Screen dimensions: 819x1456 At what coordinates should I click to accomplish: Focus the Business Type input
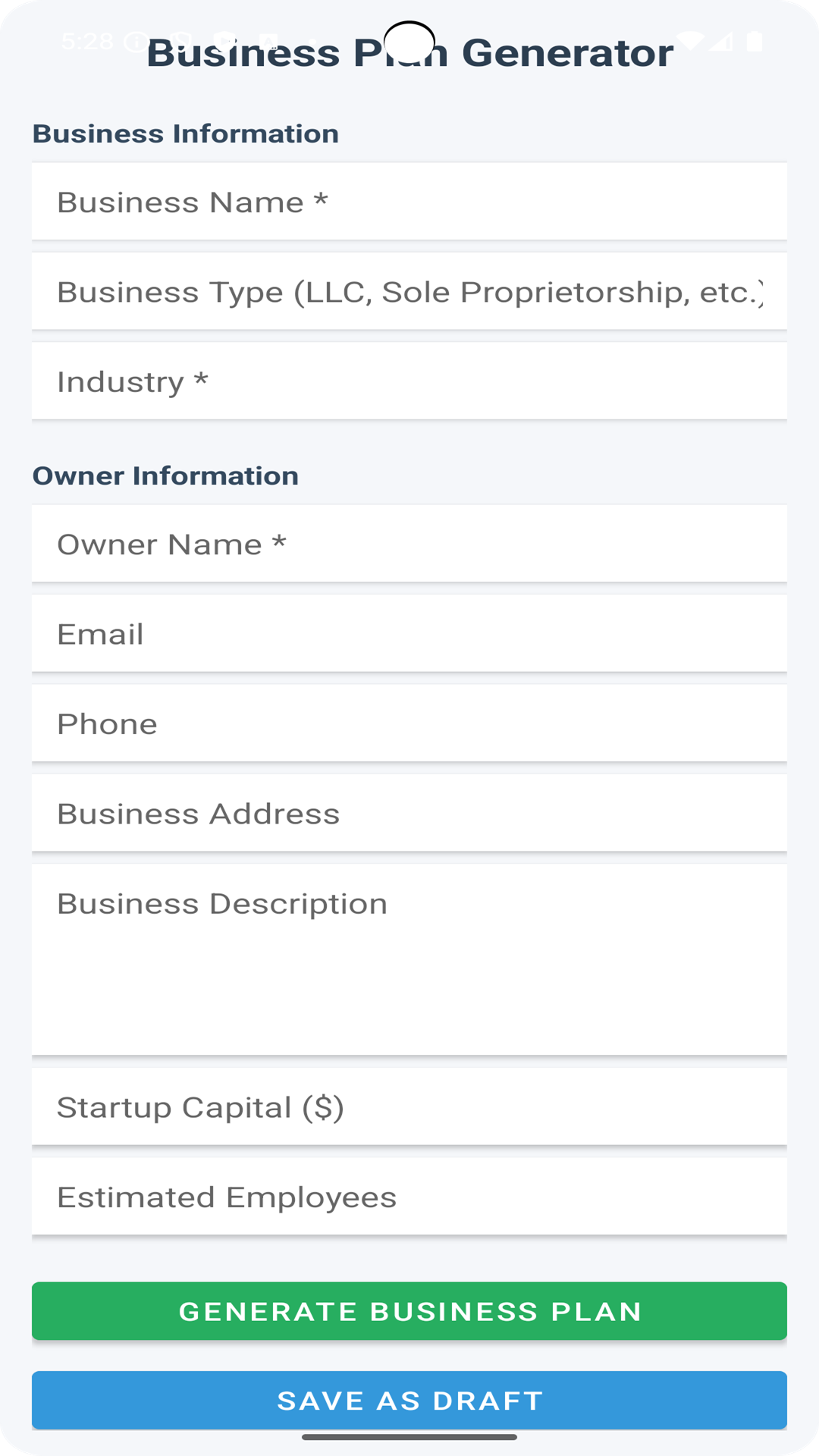click(409, 292)
